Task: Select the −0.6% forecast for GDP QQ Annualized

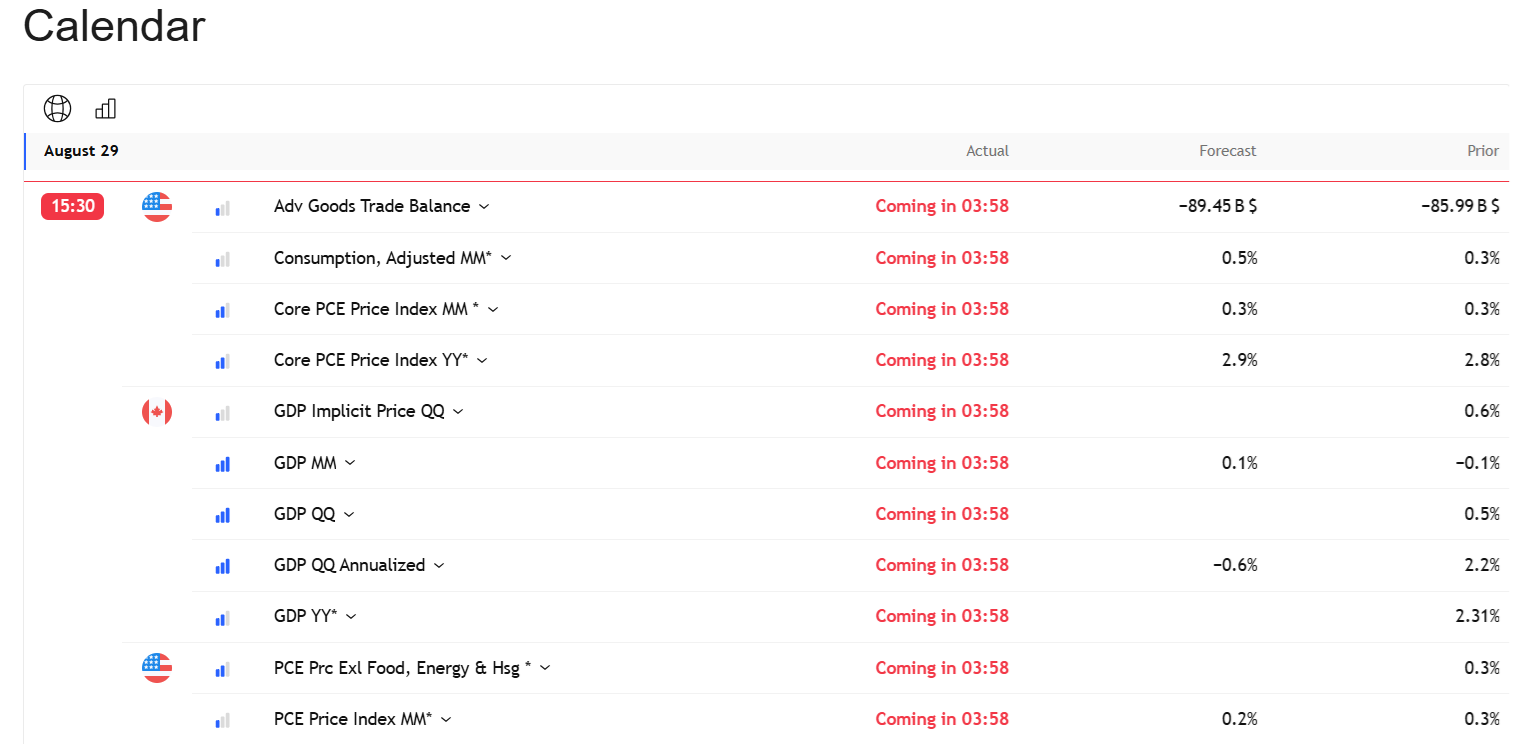Action: coord(1235,565)
